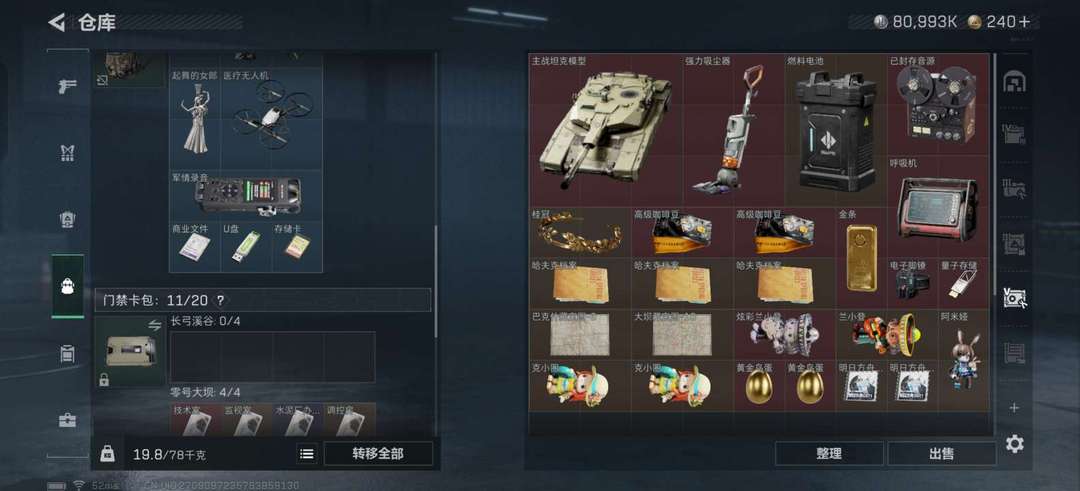Click the 转移全部 button
The width and height of the screenshot is (1080, 491).
(378, 454)
